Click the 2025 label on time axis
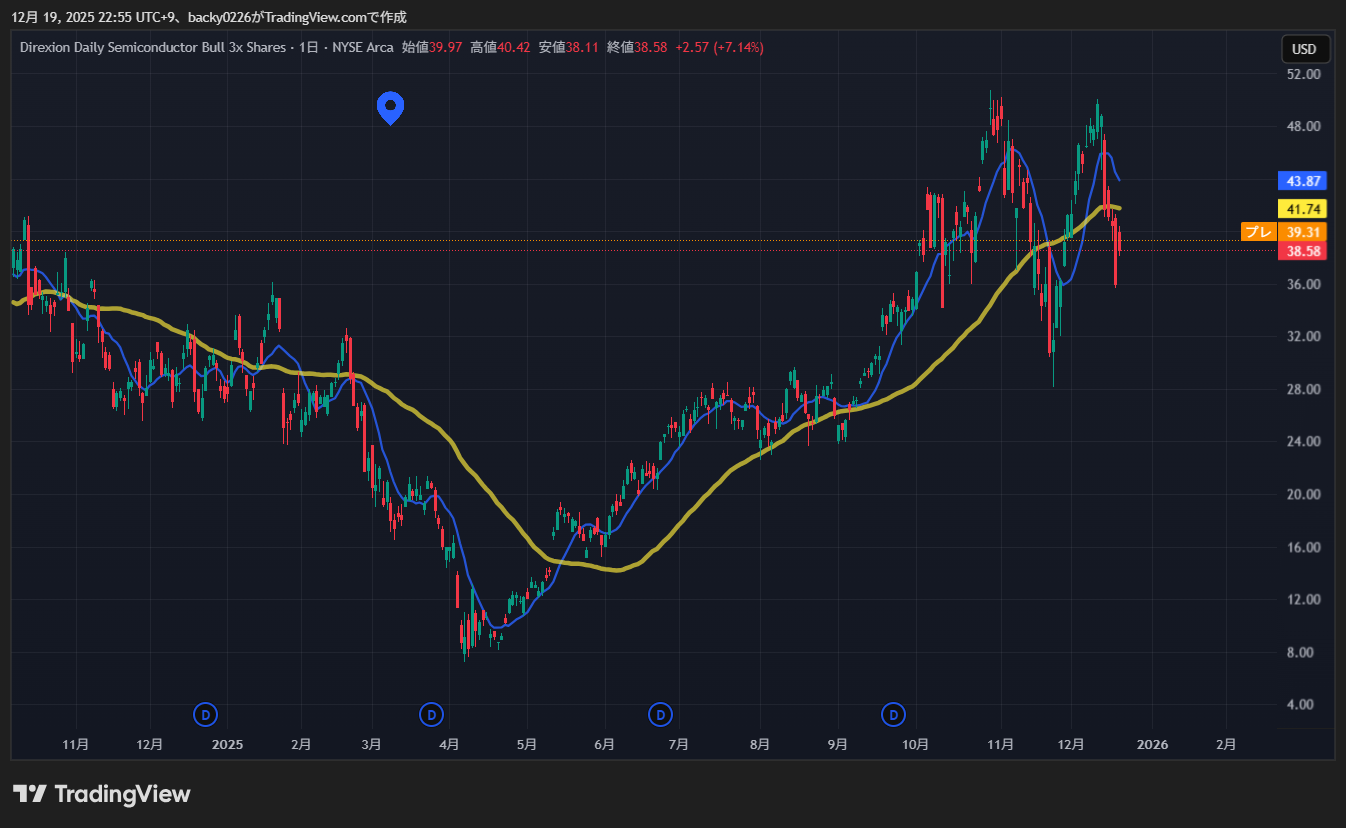Viewport: 1346px width, 828px height. click(x=227, y=745)
